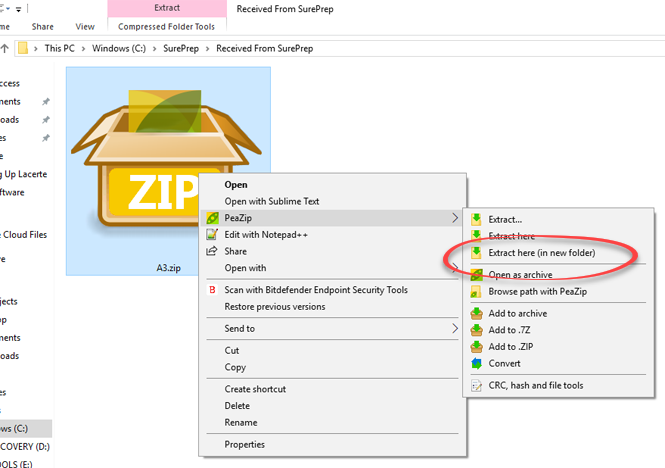Select Browse path with PeaZip

558,292
